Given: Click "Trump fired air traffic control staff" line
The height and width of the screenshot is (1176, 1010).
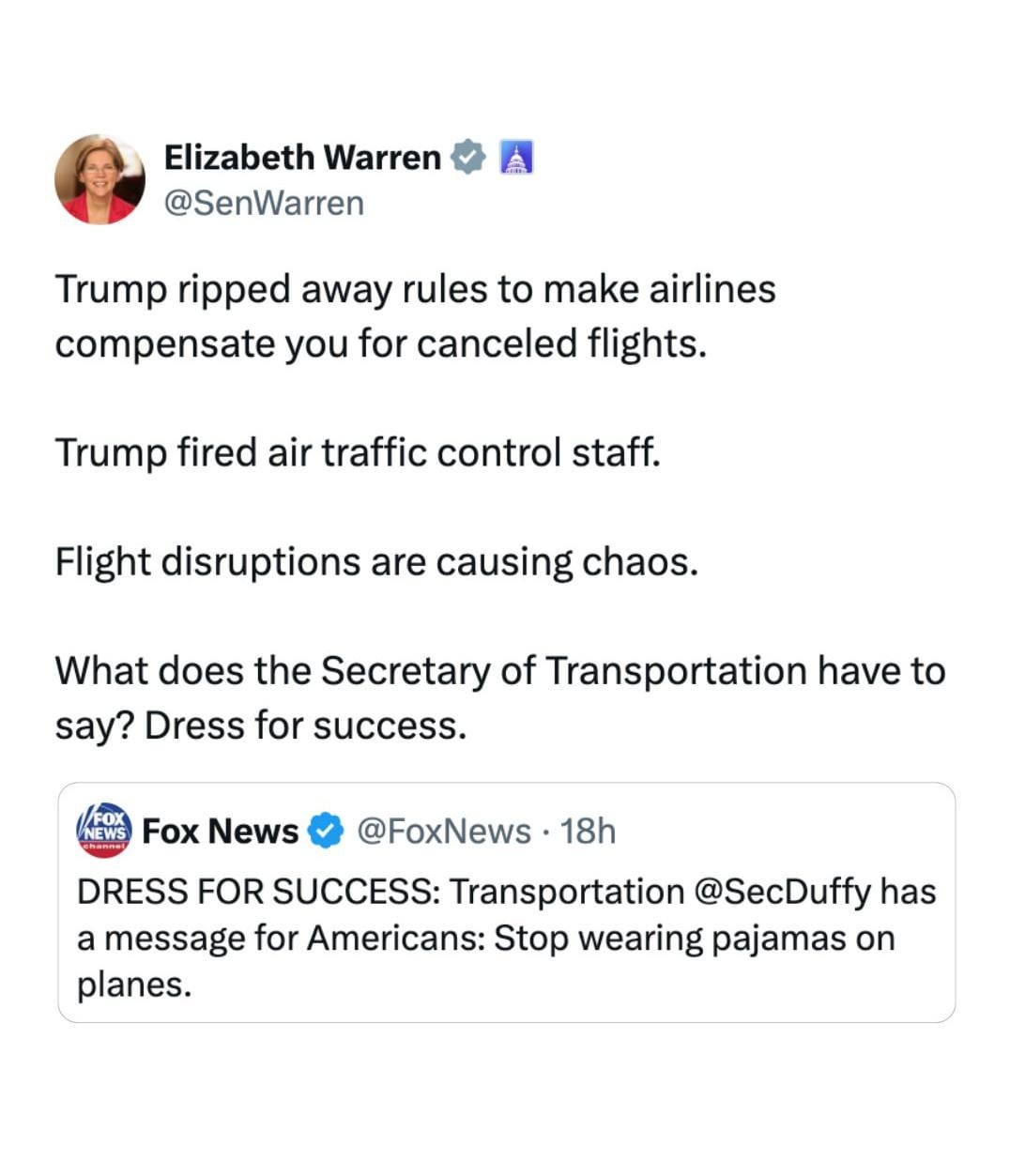Looking at the screenshot, I should (x=358, y=452).
